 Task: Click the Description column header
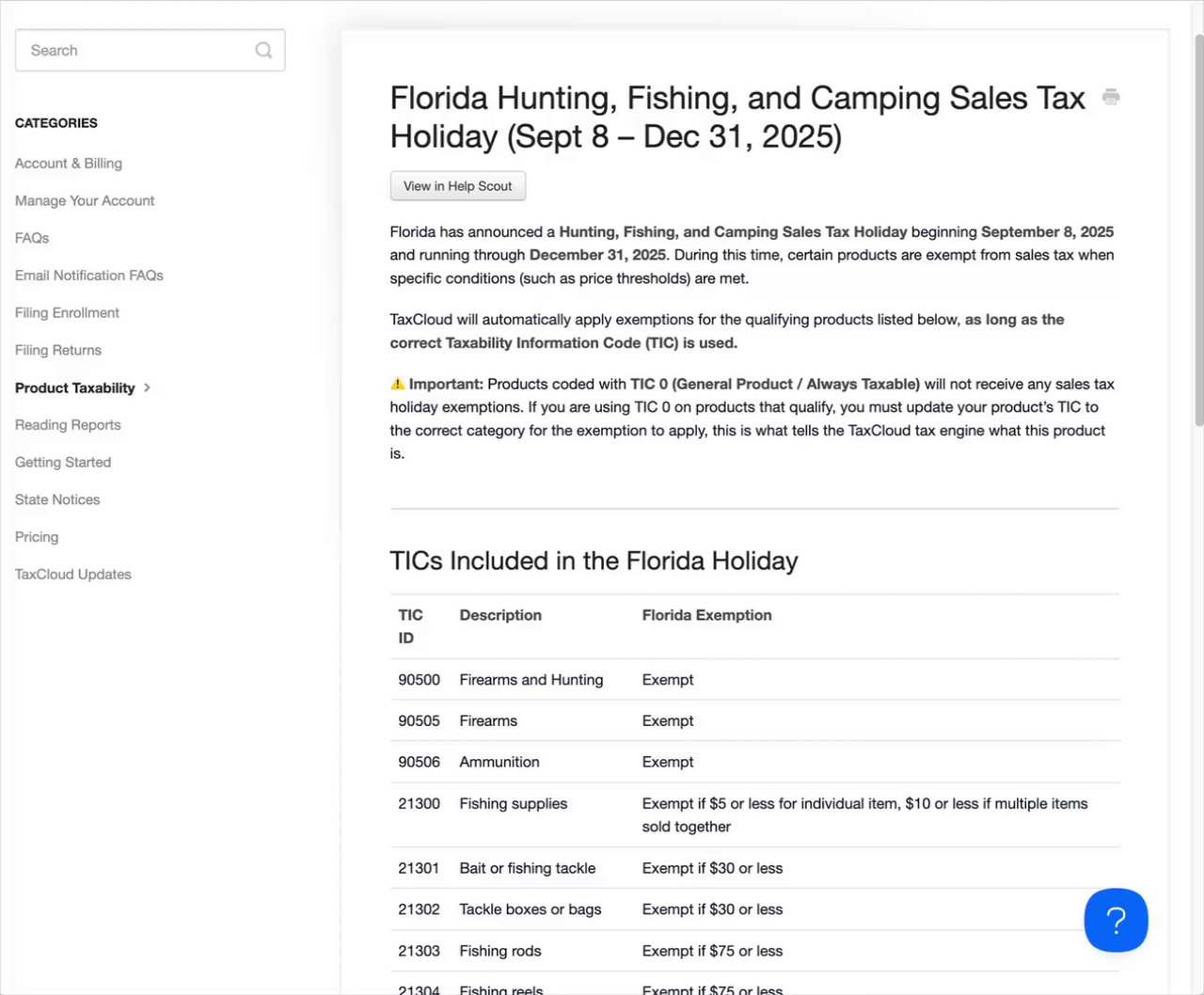[x=500, y=615]
